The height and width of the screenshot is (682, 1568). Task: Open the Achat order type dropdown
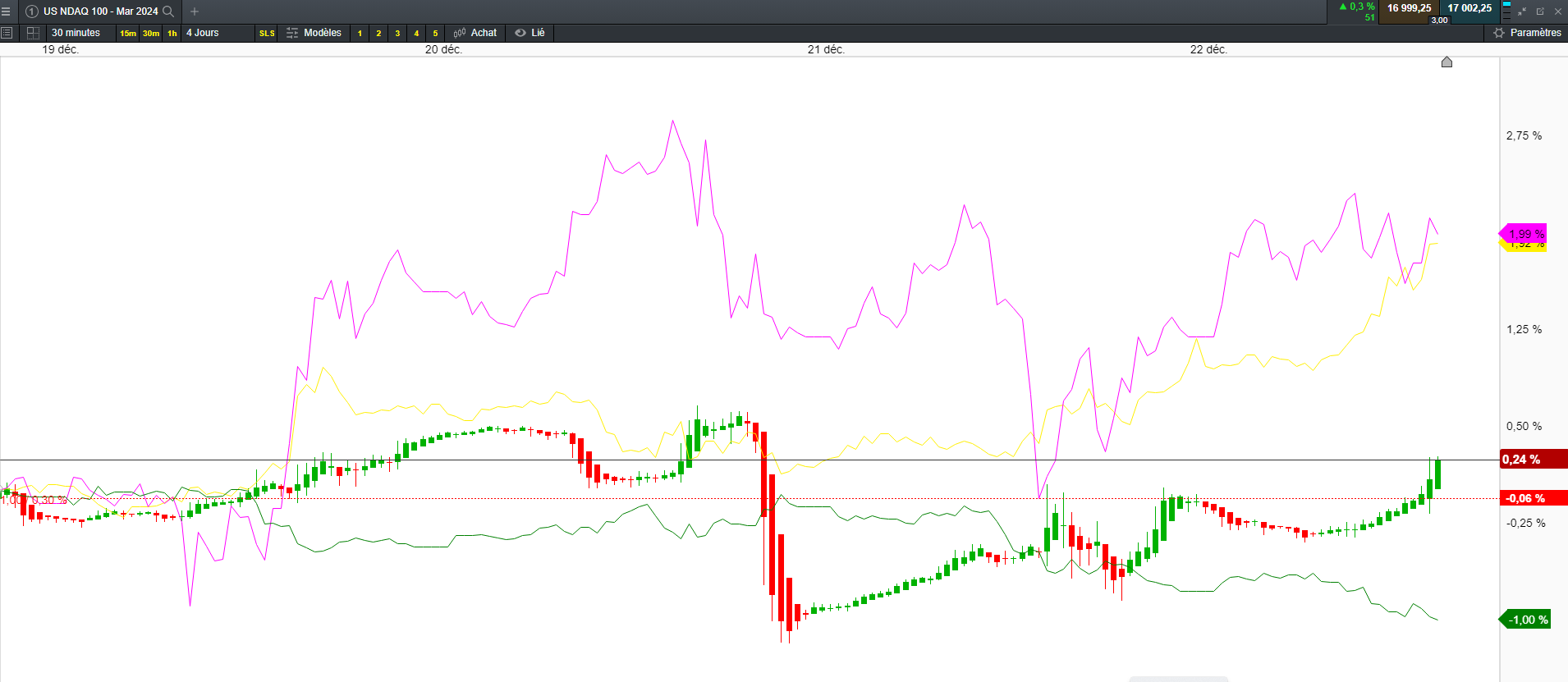click(x=475, y=33)
